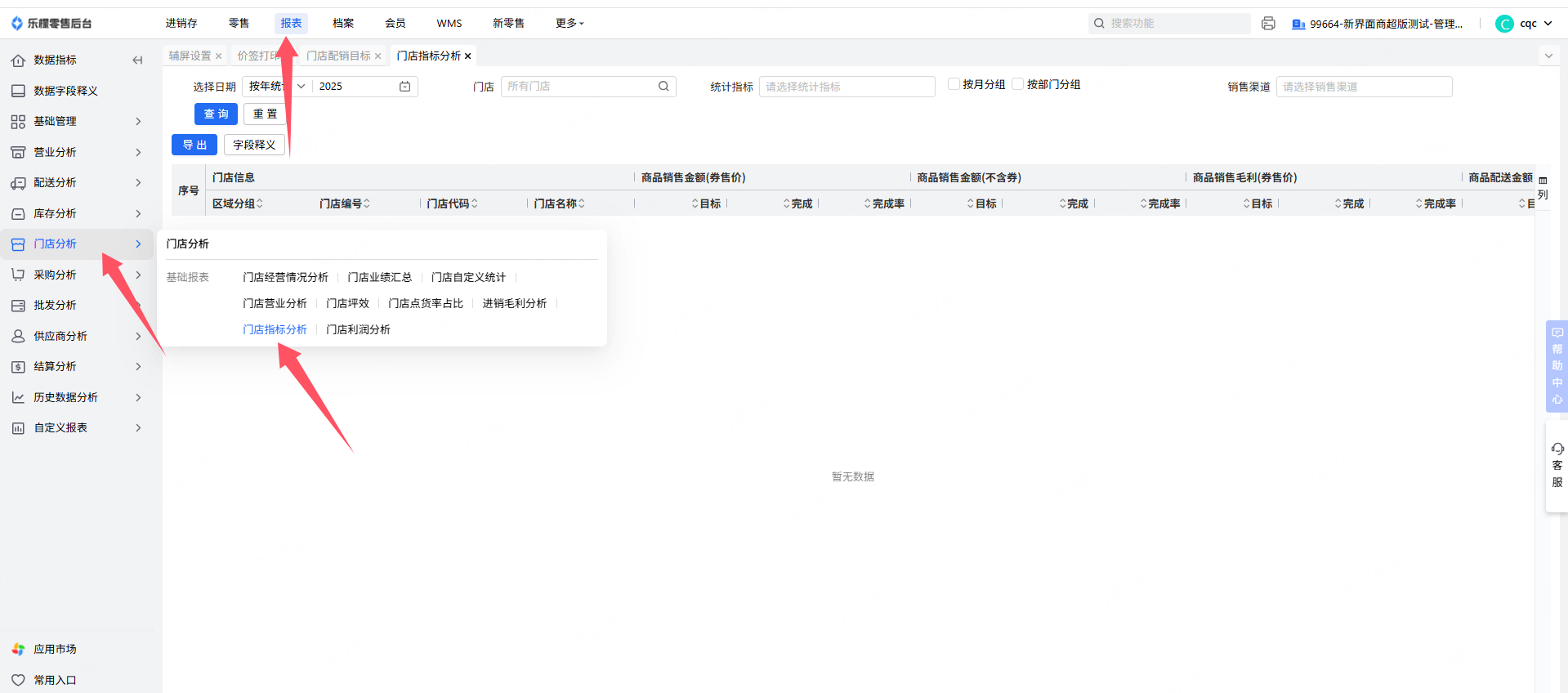The height and width of the screenshot is (693, 1568).
Task: Open 门店业绩汇总 report link
Action: click(379, 278)
